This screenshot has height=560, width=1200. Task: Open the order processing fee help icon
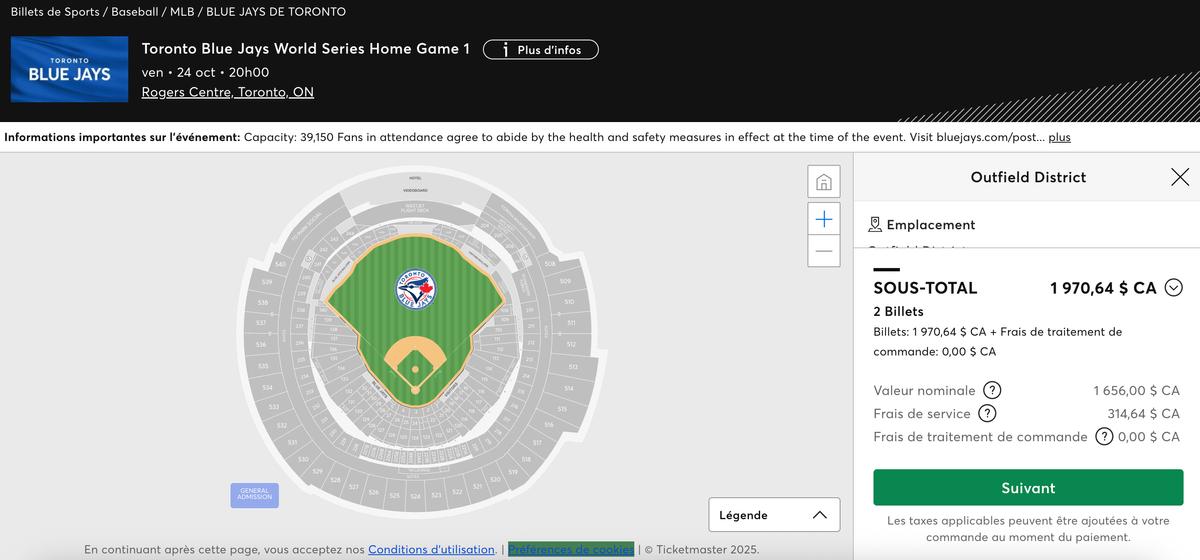click(1104, 437)
